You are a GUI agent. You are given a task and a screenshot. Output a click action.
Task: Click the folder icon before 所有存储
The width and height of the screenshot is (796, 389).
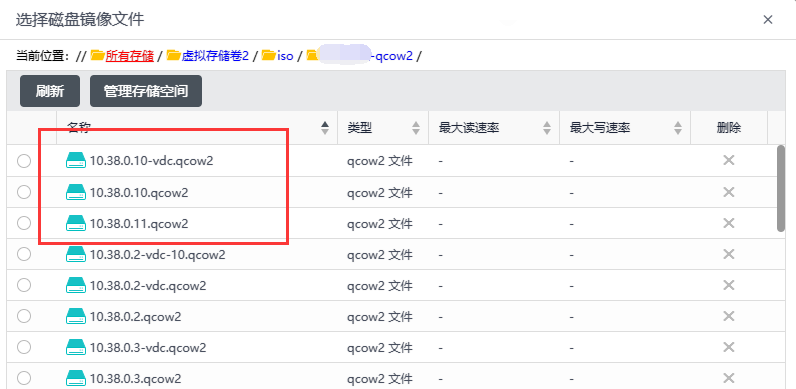(97, 55)
